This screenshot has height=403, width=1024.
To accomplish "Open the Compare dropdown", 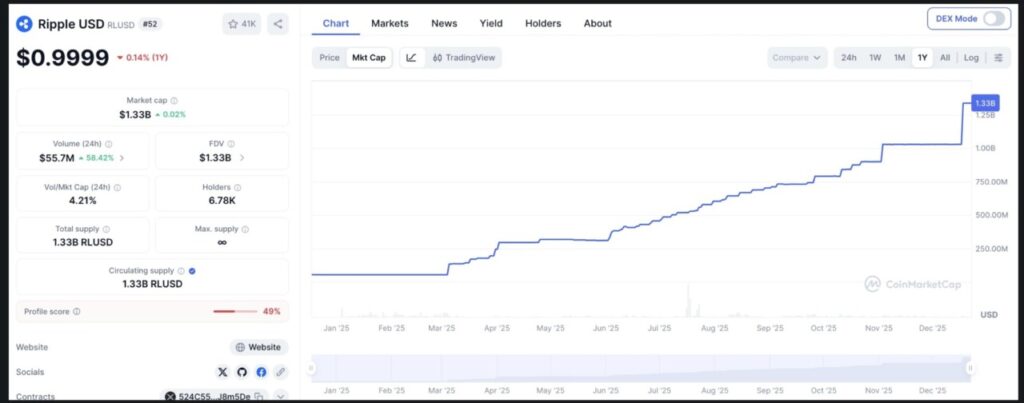I will (797, 58).
